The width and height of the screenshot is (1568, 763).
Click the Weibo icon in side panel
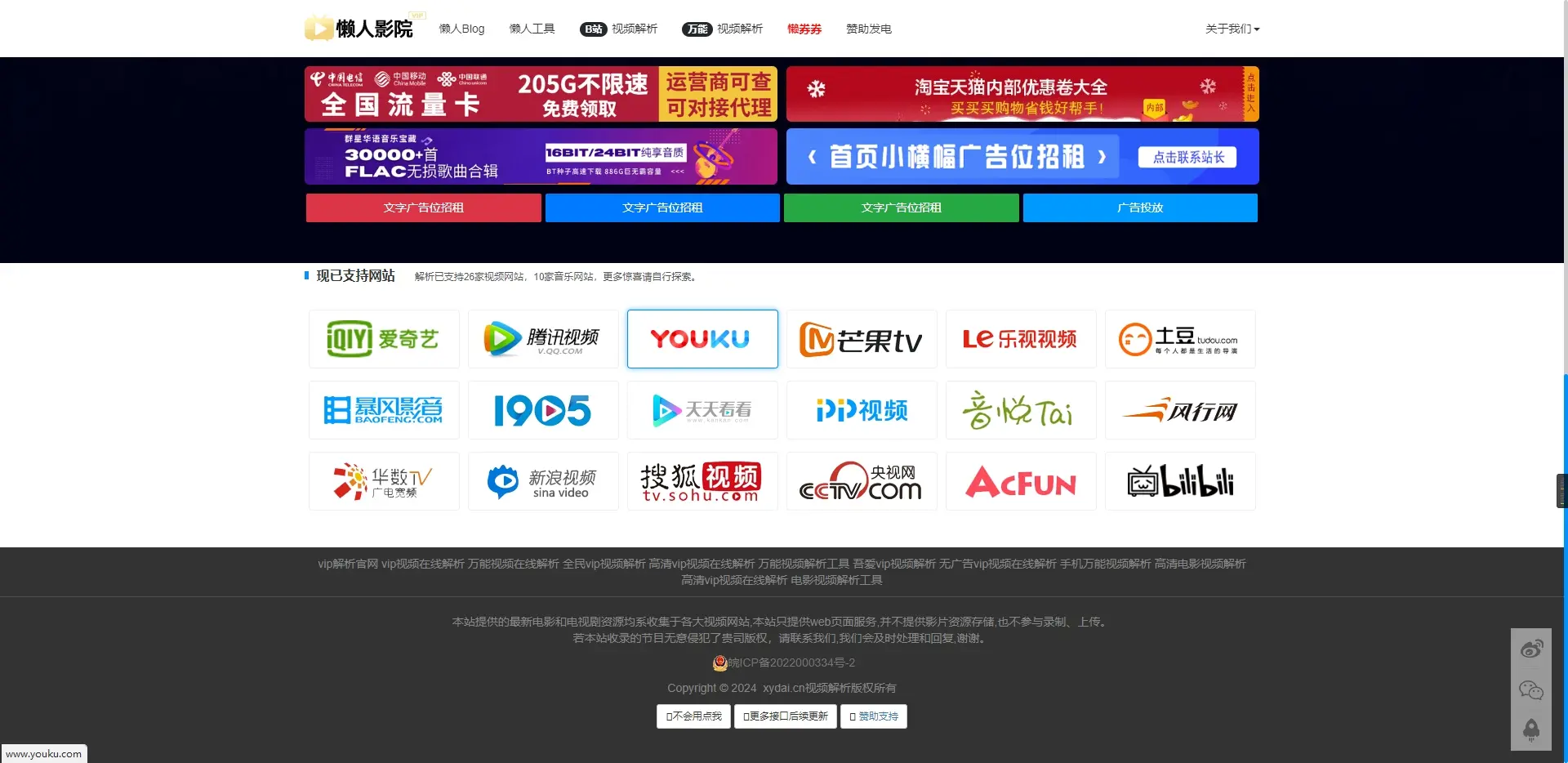point(1531,649)
